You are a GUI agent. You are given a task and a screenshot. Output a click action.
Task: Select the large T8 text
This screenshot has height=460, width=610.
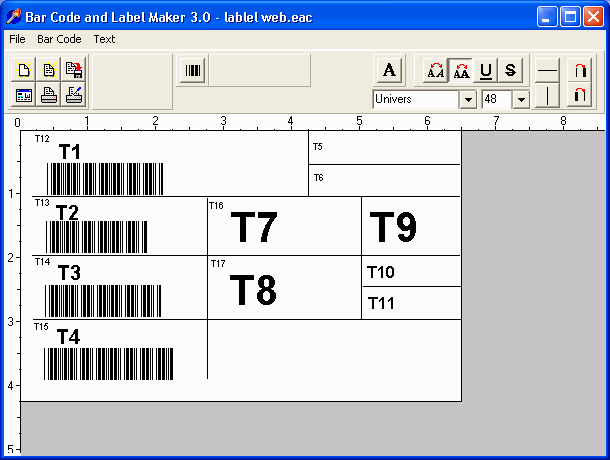pyautogui.click(x=253, y=290)
